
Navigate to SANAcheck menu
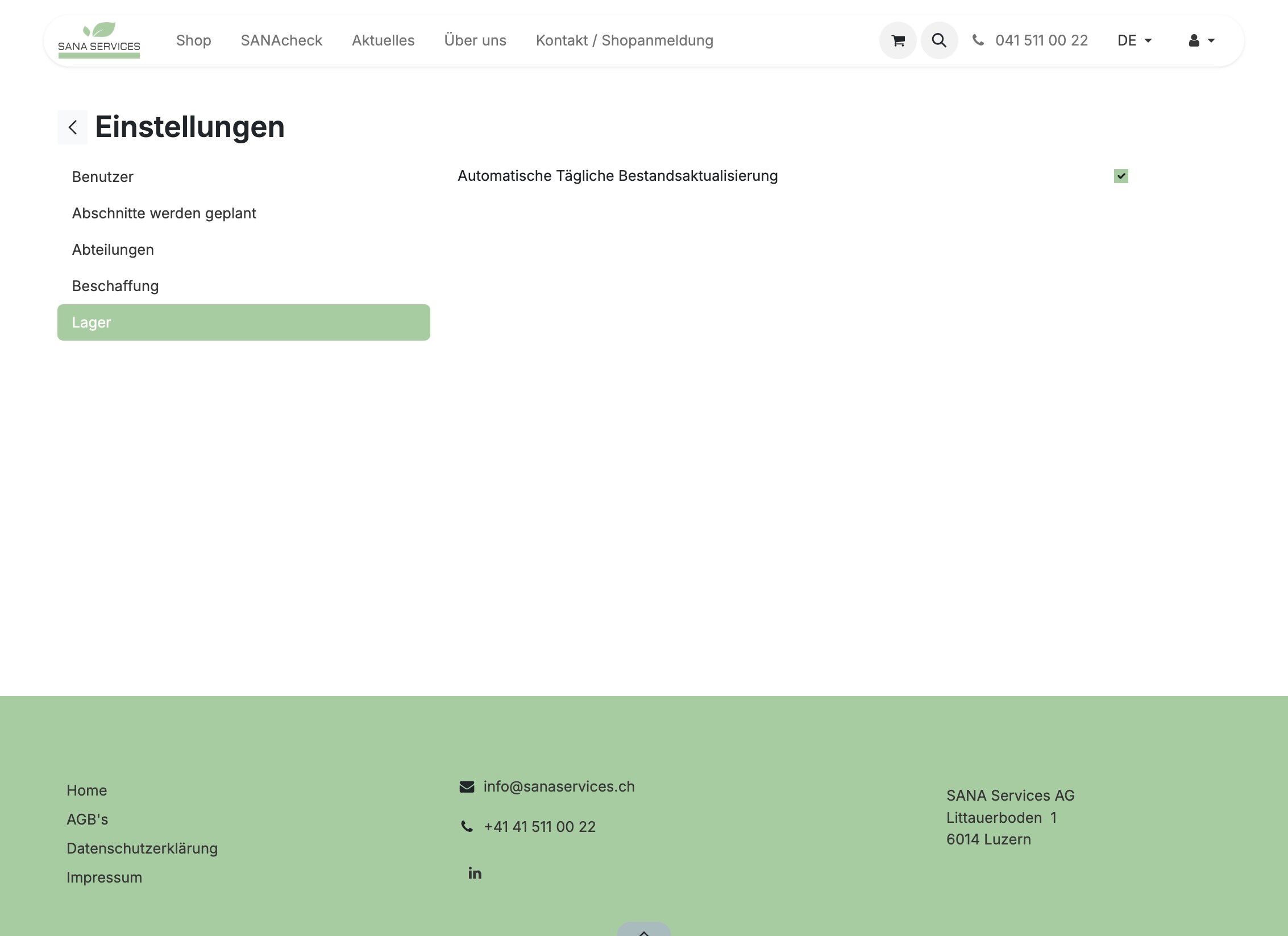point(281,40)
